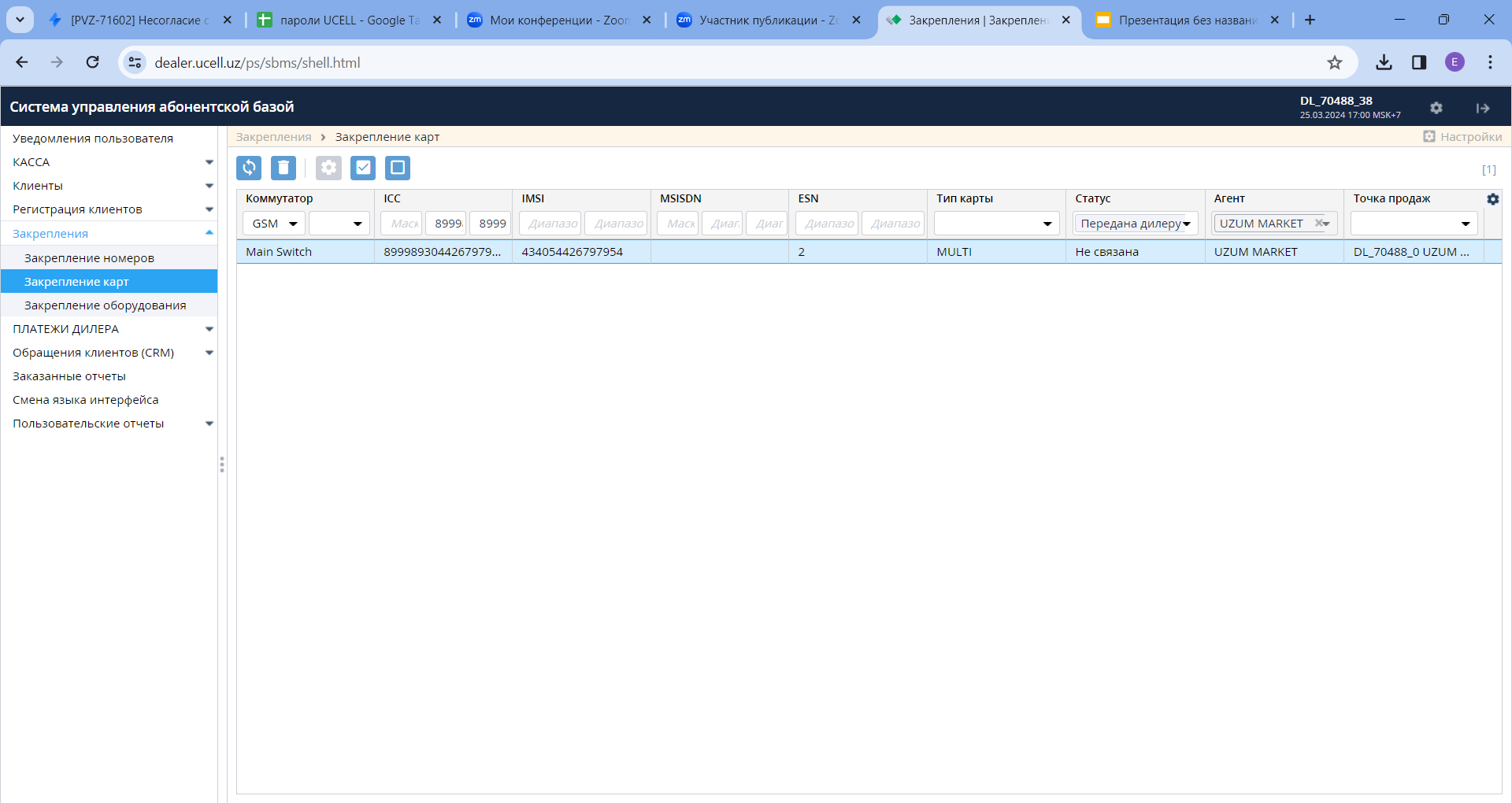Sort by Коммутатор column header
This screenshot has width=1512, height=803.
(x=279, y=198)
